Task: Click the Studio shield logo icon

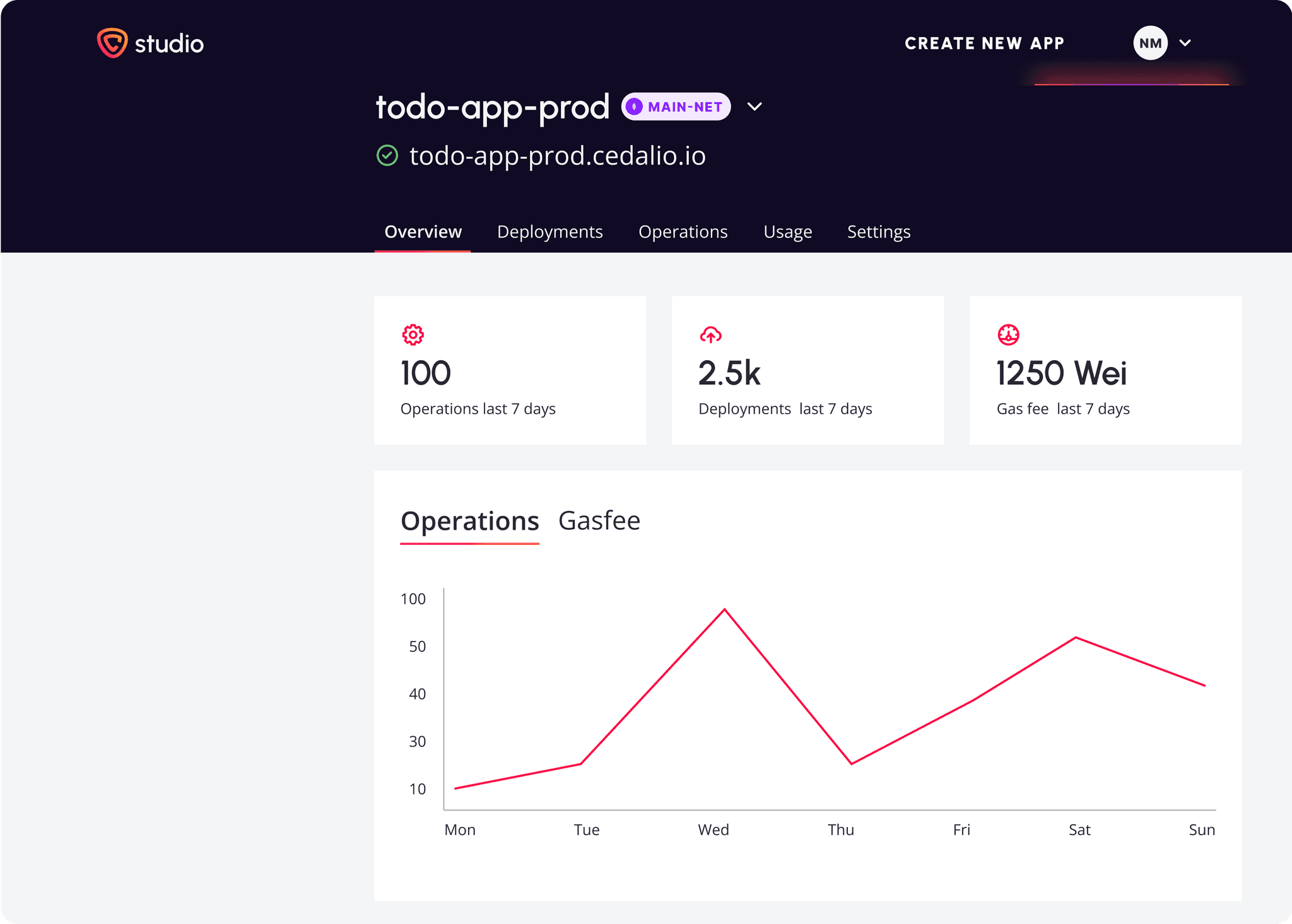Action: [x=111, y=43]
